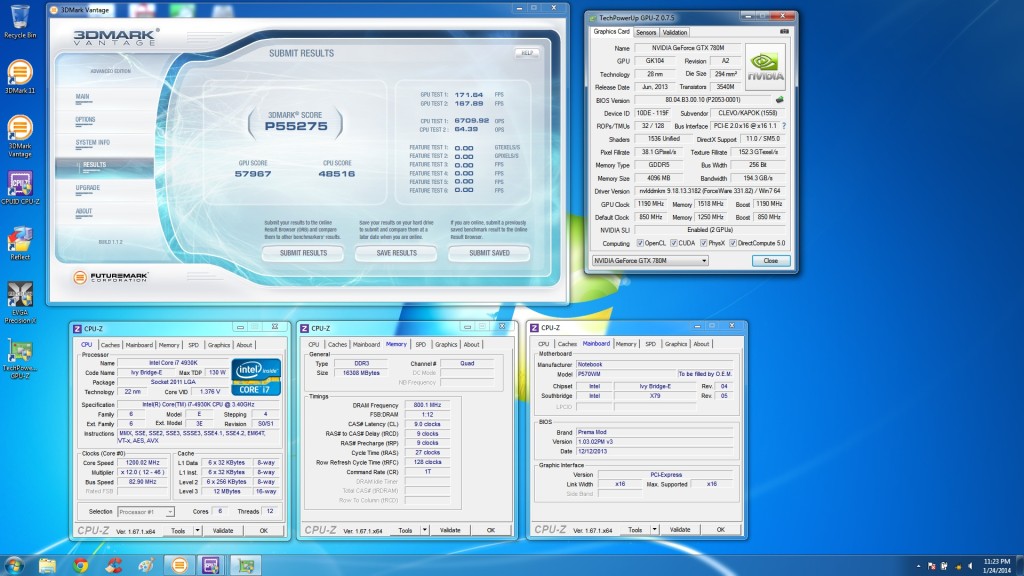Screen dimensions: 1024x576
Task: Show hidden system tray icons
Action: point(918,566)
